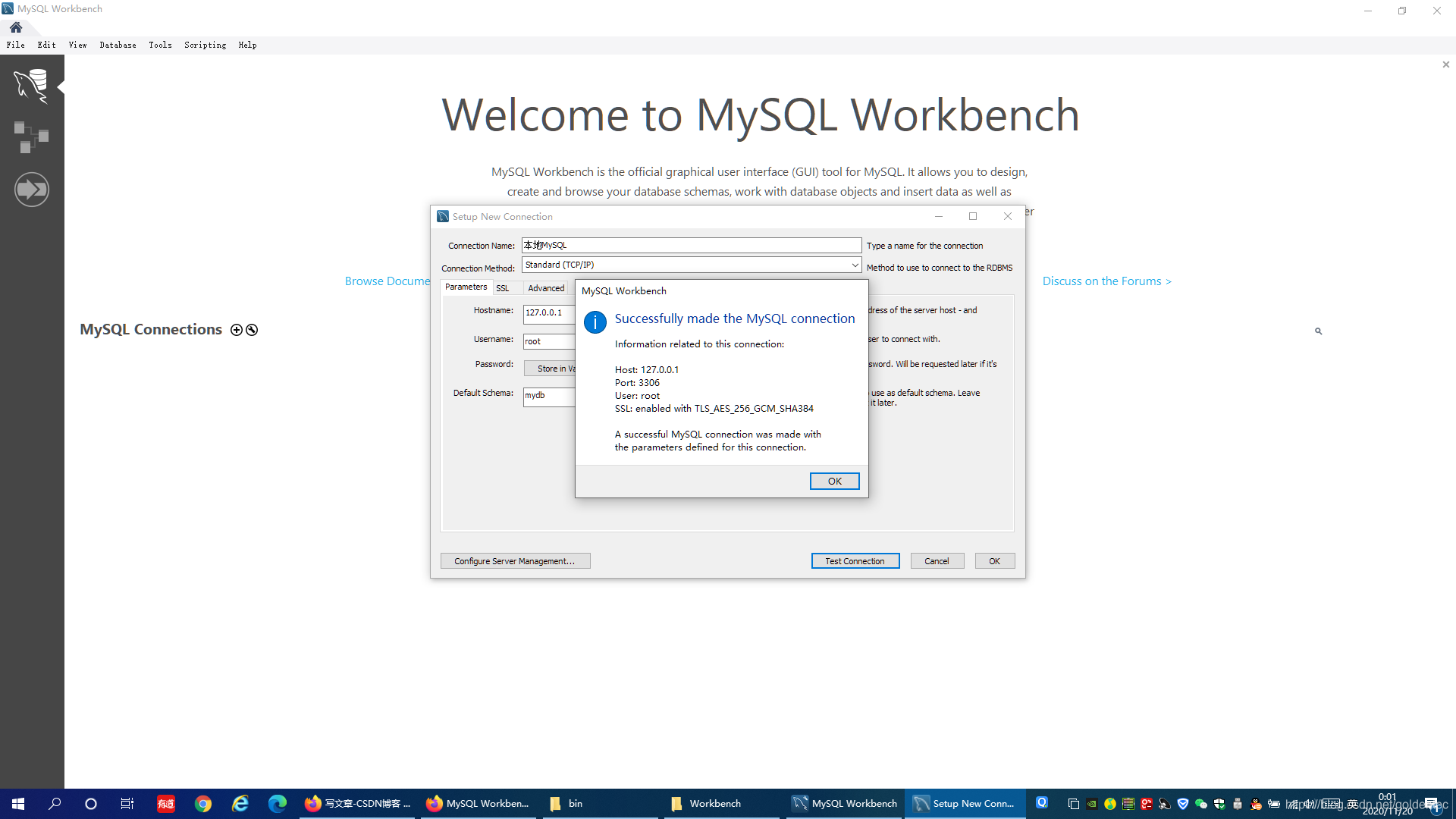Click OK in the success message dialog
1456x819 pixels.
834,482
